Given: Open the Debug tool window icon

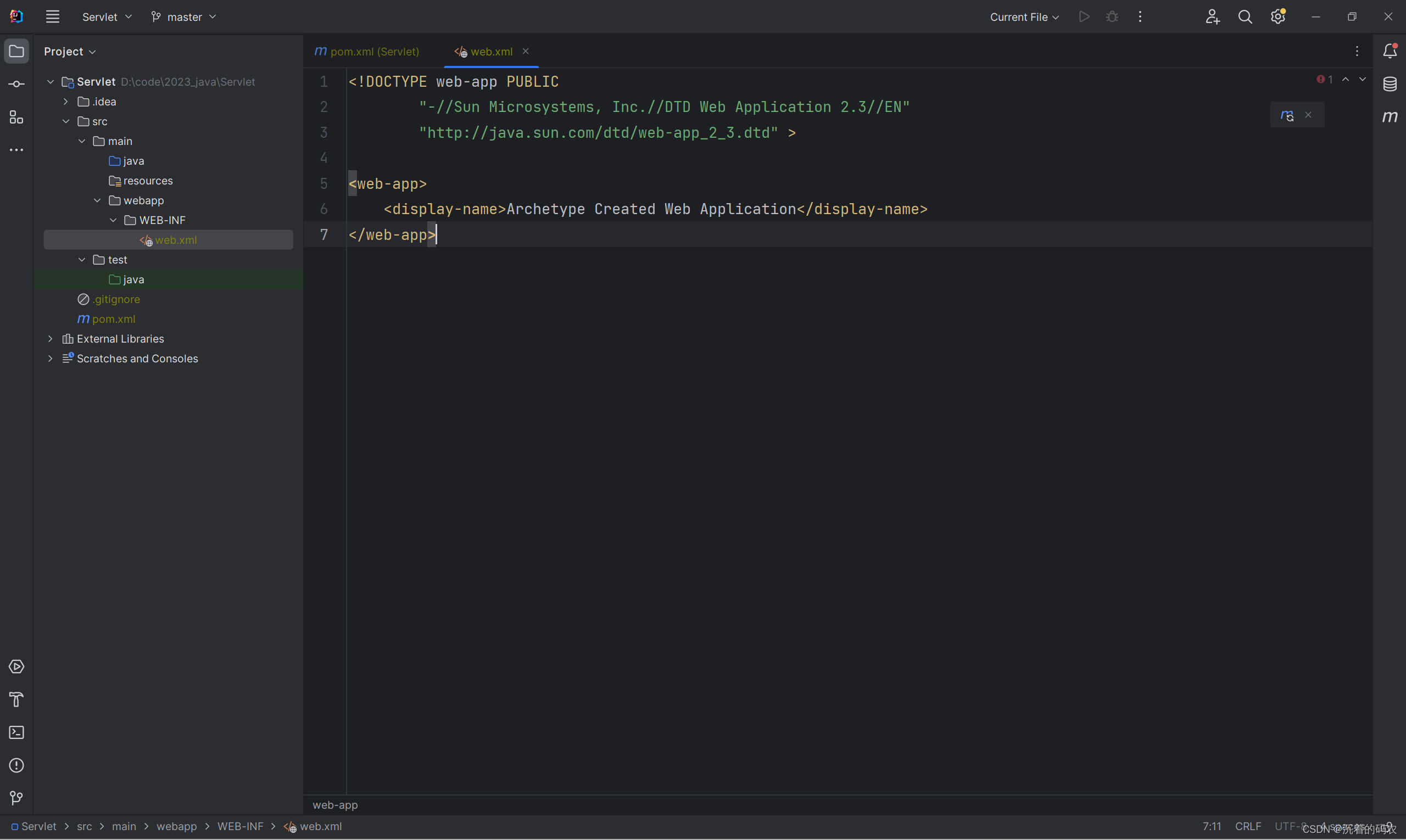Looking at the screenshot, I should 1112,17.
